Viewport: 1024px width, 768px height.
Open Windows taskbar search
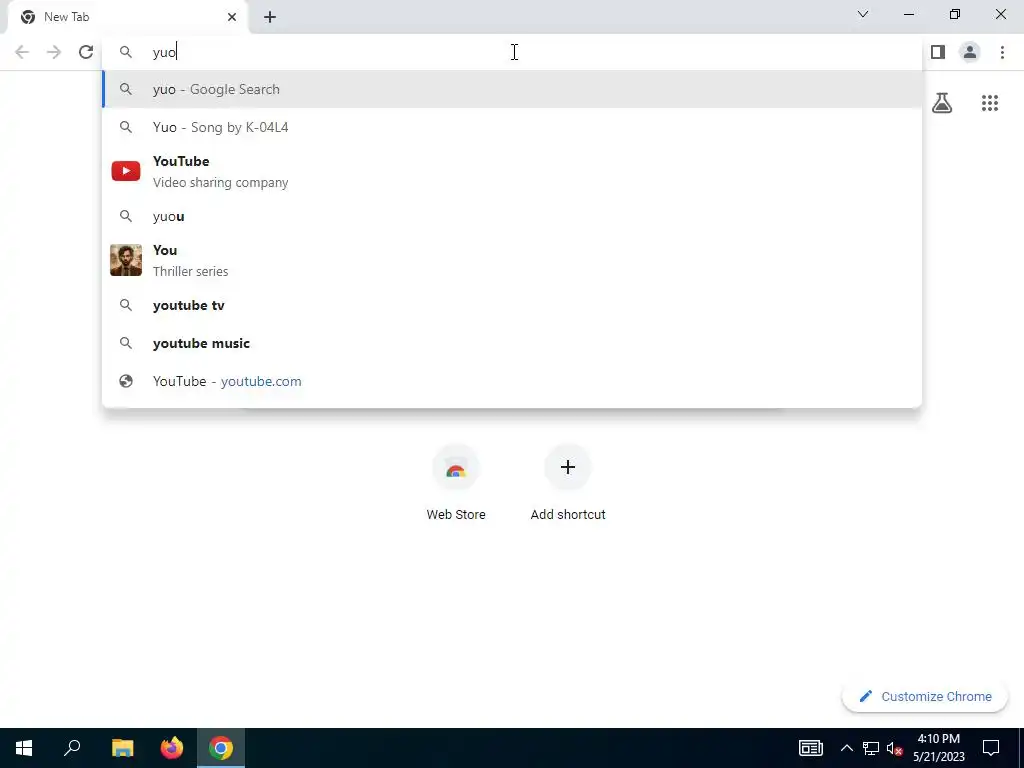[72, 748]
